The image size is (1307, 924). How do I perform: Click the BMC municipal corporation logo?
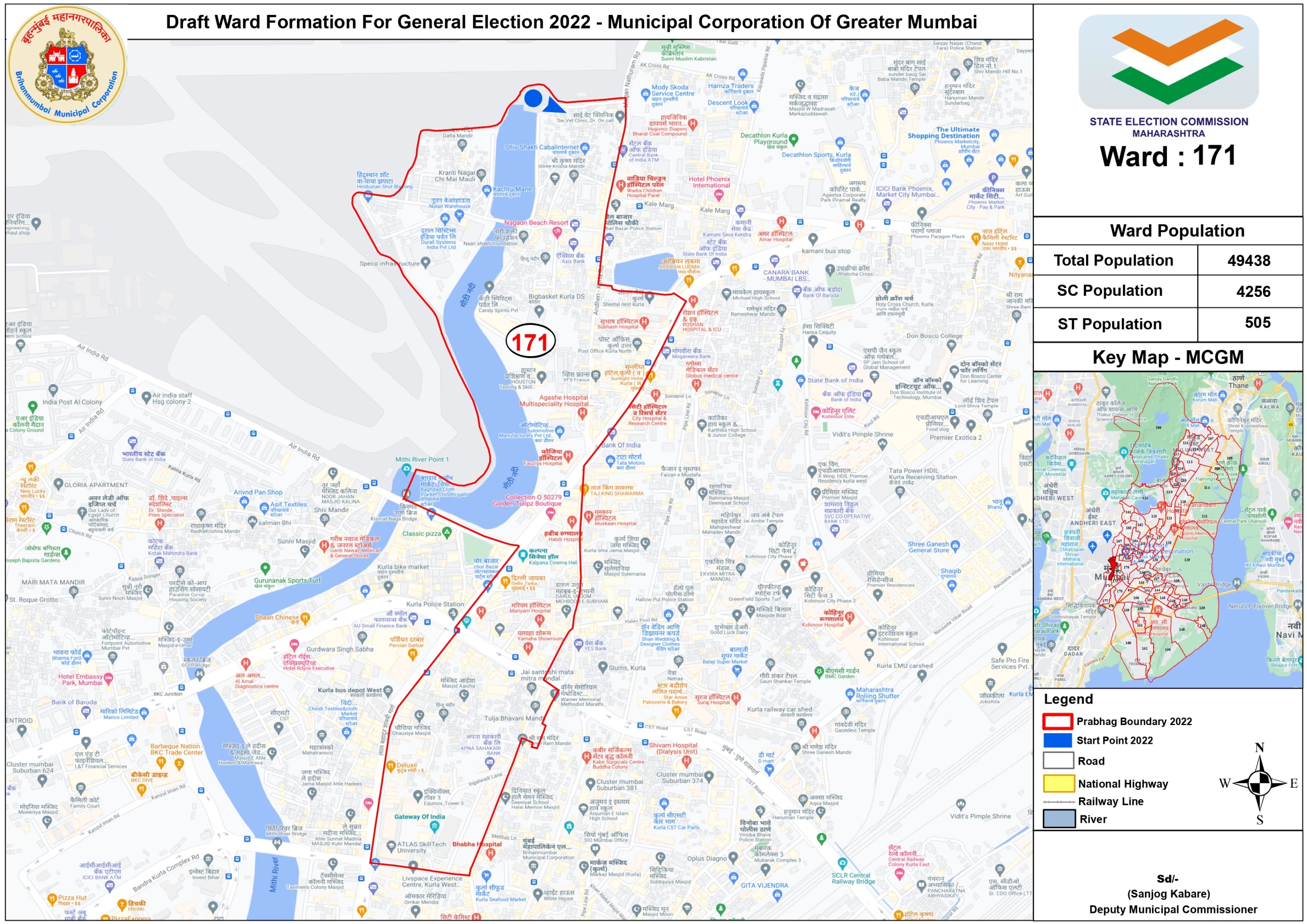pyautogui.click(x=67, y=64)
